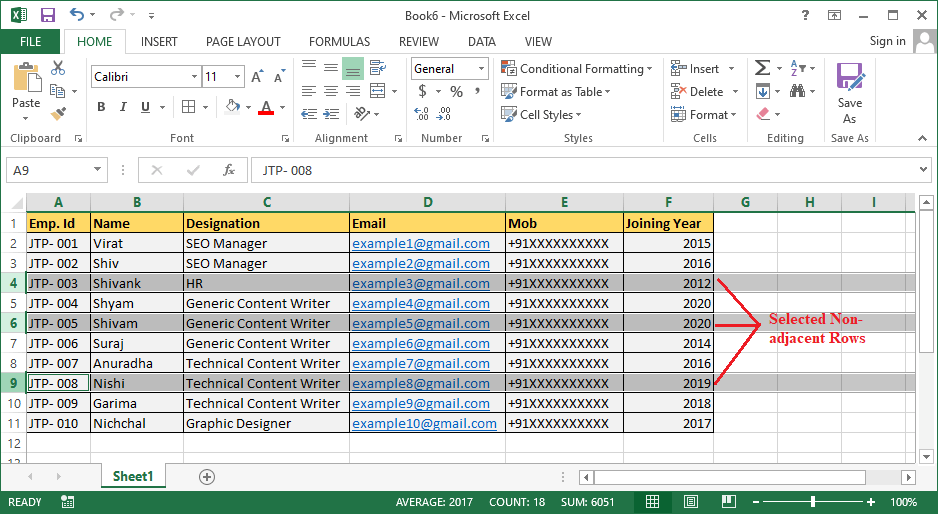This screenshot has height=514, width=938.
Task: Open the Name Box dropdown arrow
Action: tap(97, 170)
